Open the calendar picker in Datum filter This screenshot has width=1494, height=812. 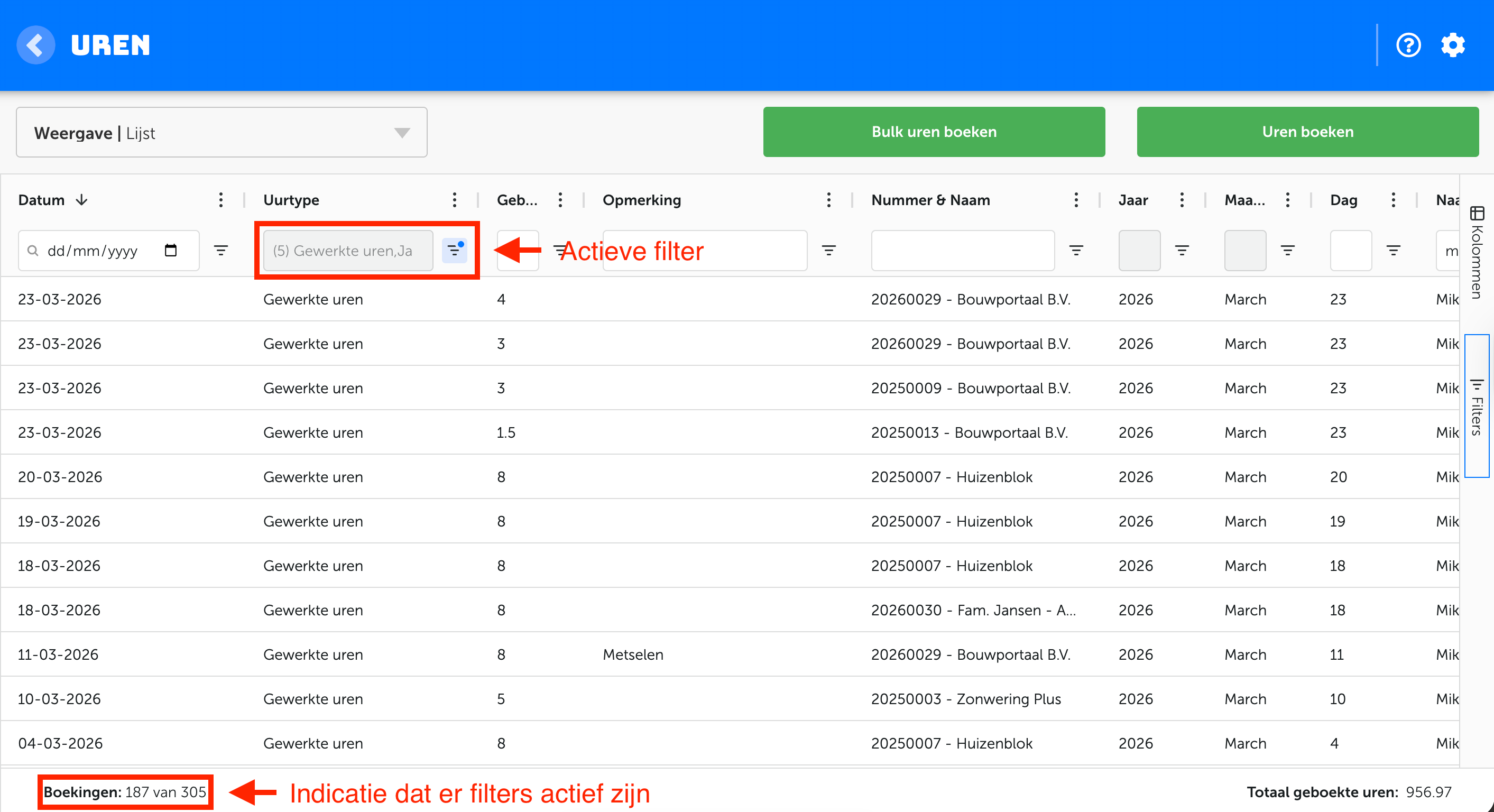(x=171, y=250)
